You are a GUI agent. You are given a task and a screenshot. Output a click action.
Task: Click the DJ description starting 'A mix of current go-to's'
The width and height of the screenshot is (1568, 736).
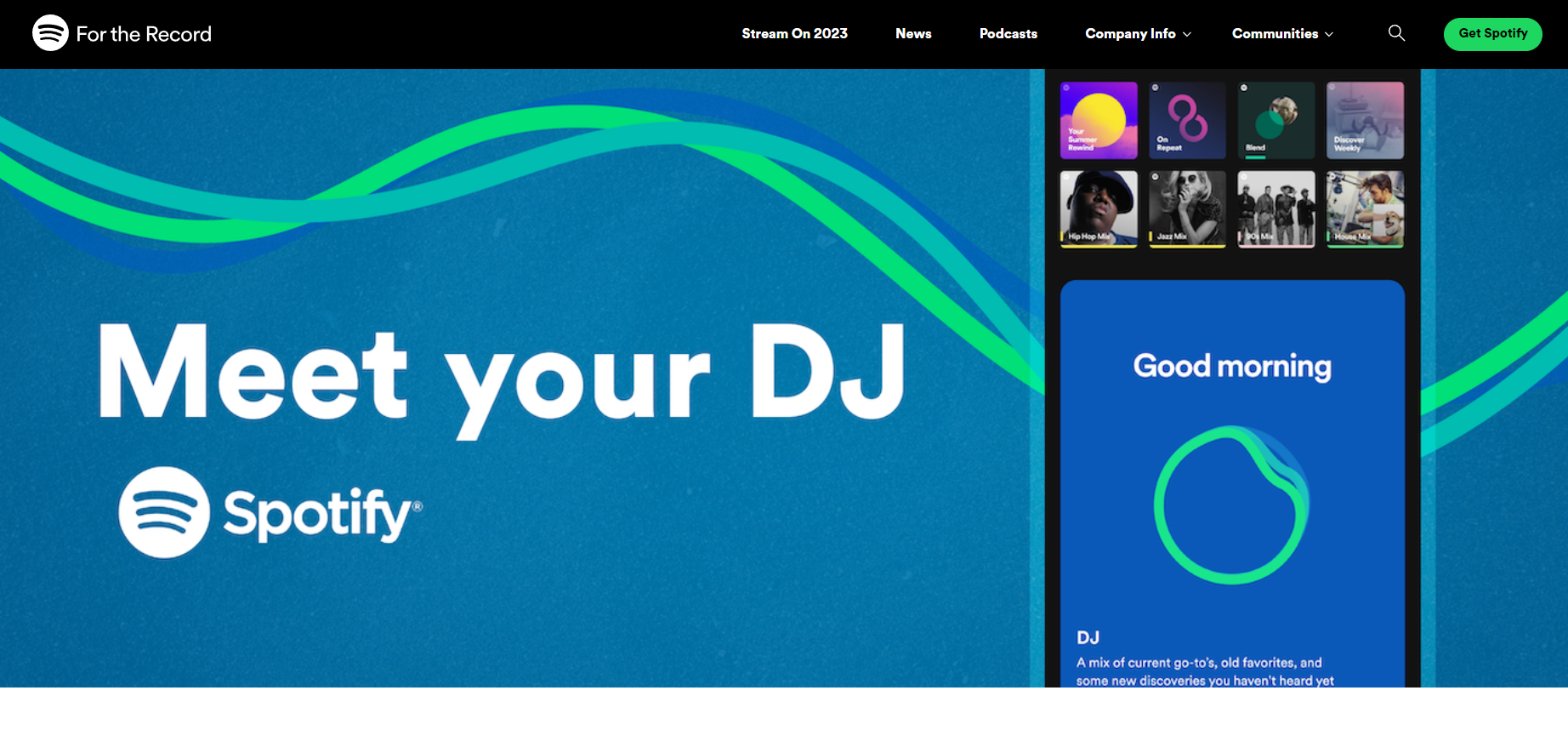tap(1205, 671)
